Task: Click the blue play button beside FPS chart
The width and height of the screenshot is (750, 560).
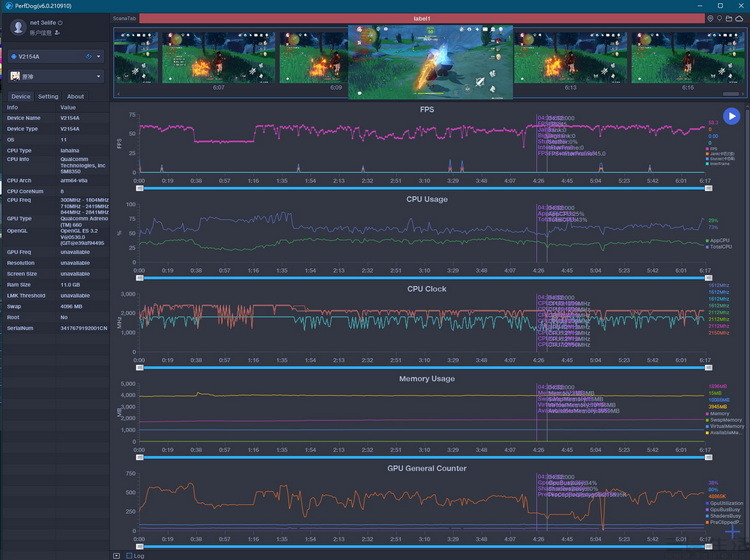Action: click(x=732, y=116)
